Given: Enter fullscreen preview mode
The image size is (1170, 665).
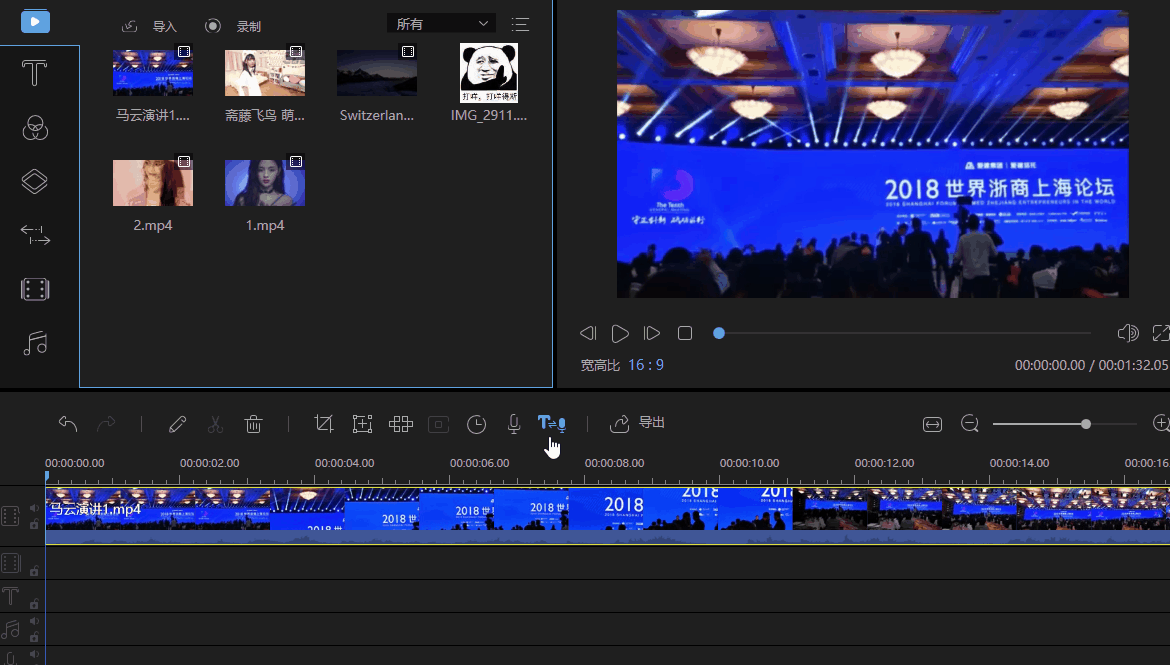Looking at the screenshot, I should point(1161,333).
